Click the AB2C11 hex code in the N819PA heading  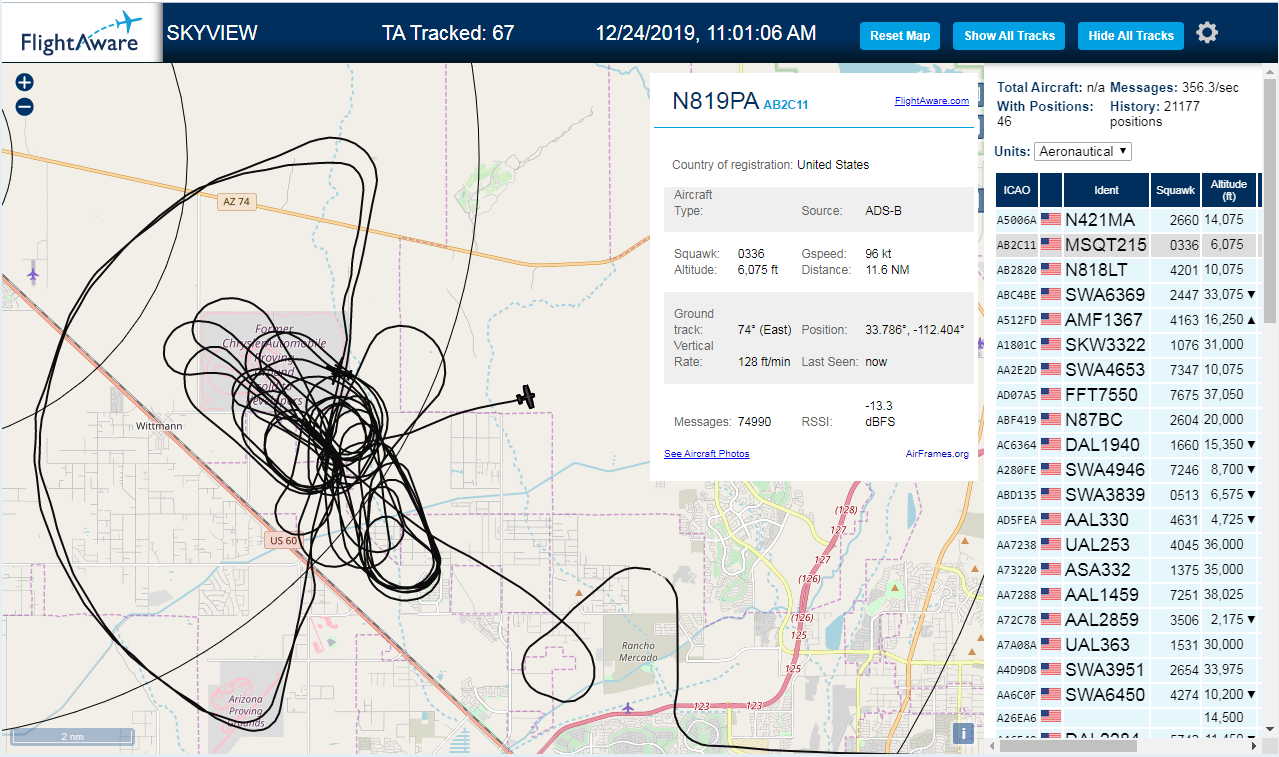[x=786, y=104]
